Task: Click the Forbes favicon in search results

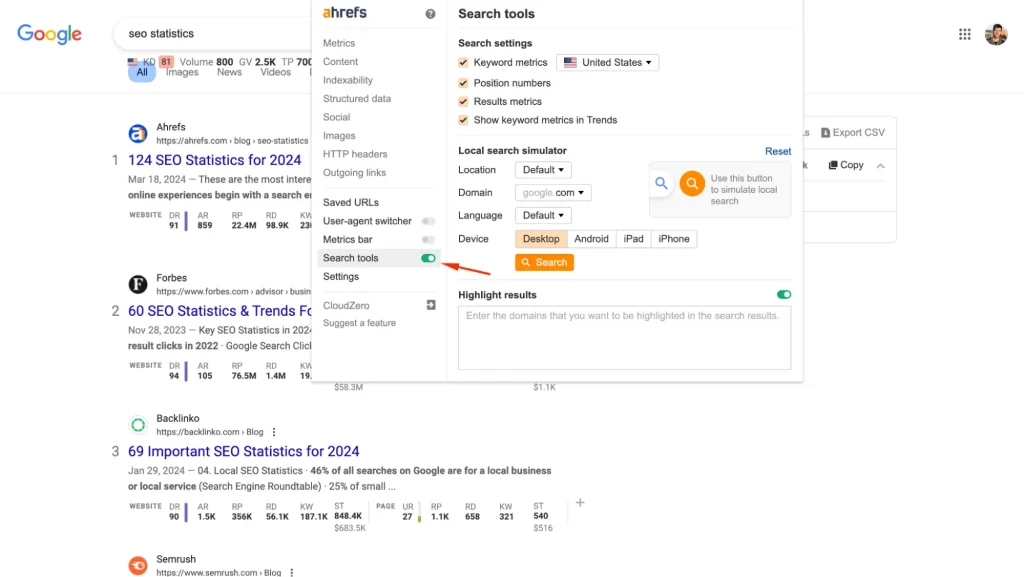Action: point(137,283)
